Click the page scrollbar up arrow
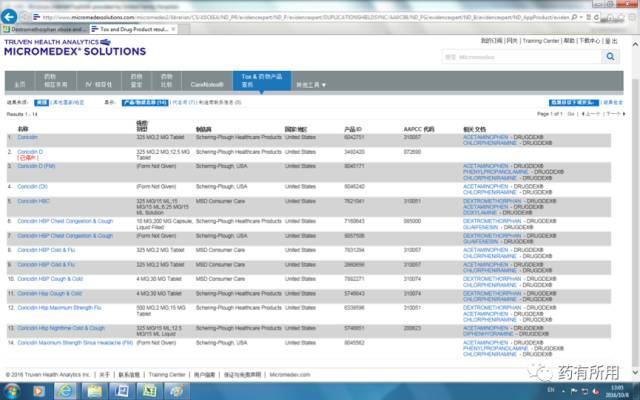Viewport: 640px width, 400px height. tap(635, 43)
